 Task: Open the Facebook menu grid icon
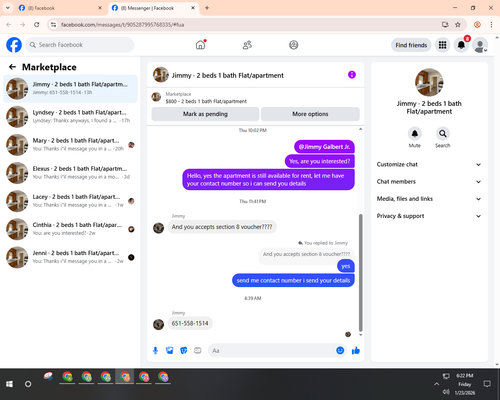tap(442, 45)
